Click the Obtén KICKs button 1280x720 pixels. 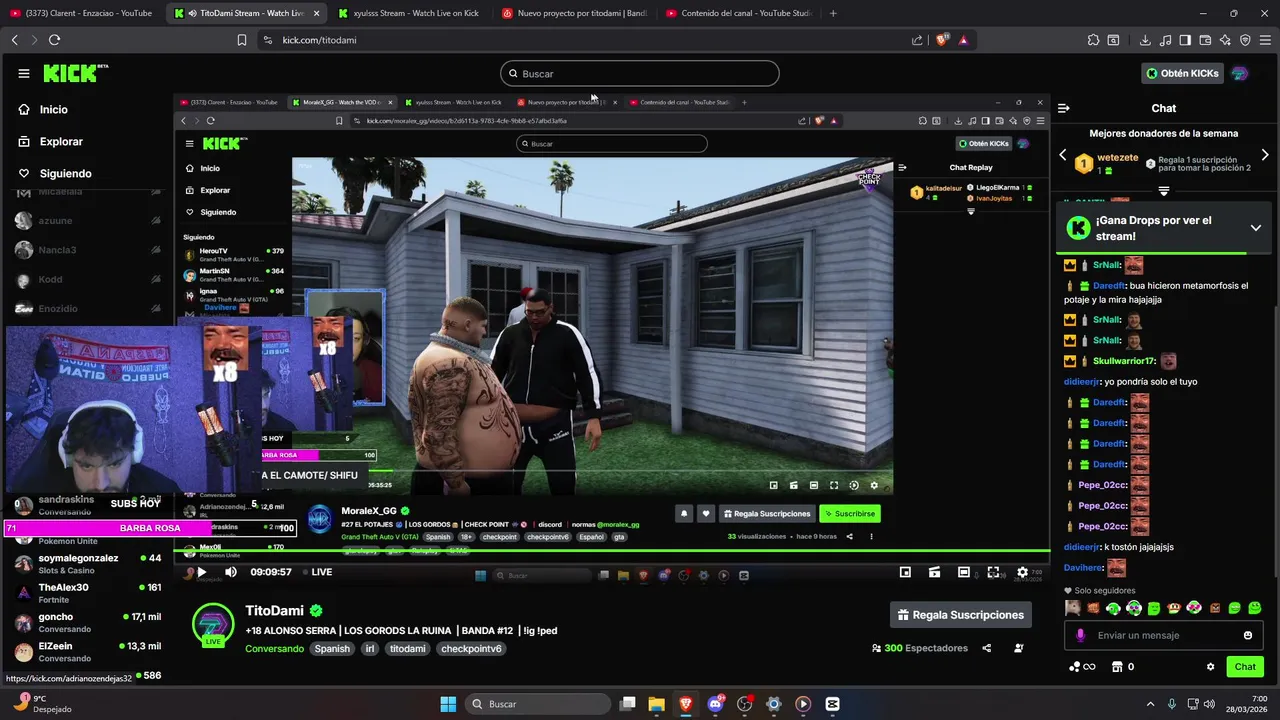point(1181,73)
